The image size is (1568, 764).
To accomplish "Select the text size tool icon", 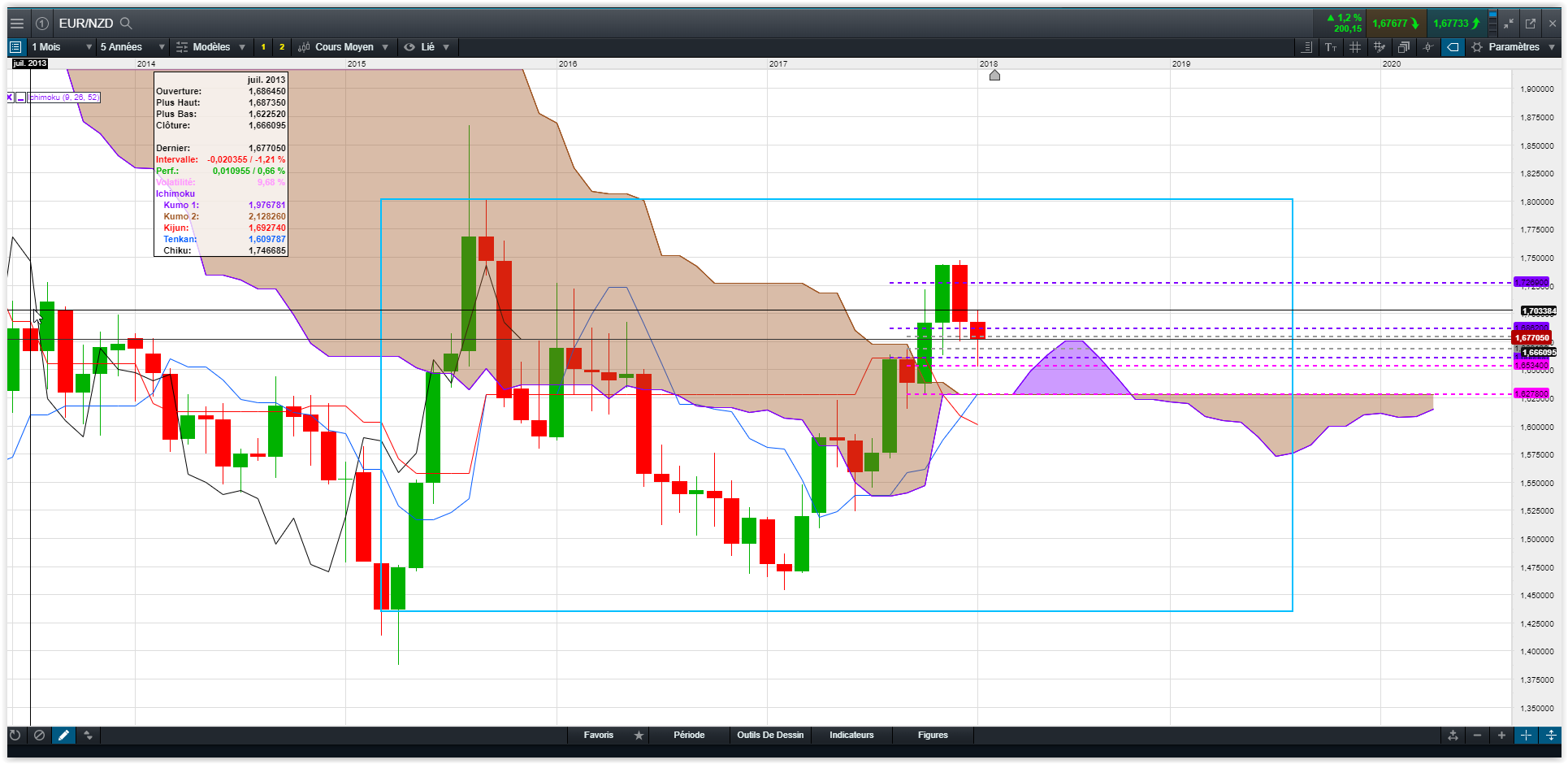I will pos(1331,47).
